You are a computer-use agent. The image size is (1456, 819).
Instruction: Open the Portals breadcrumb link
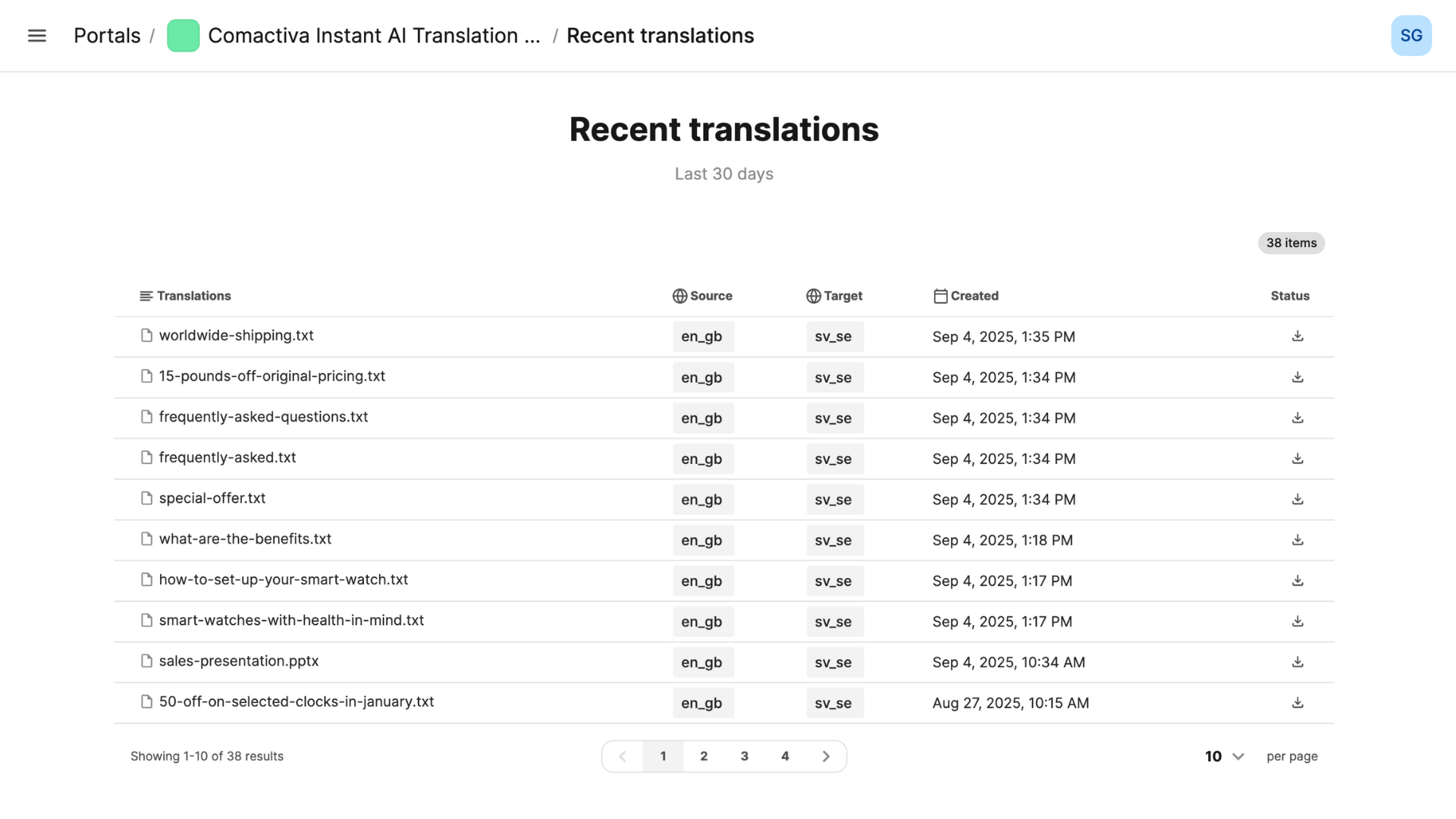[x=107, y=36]
